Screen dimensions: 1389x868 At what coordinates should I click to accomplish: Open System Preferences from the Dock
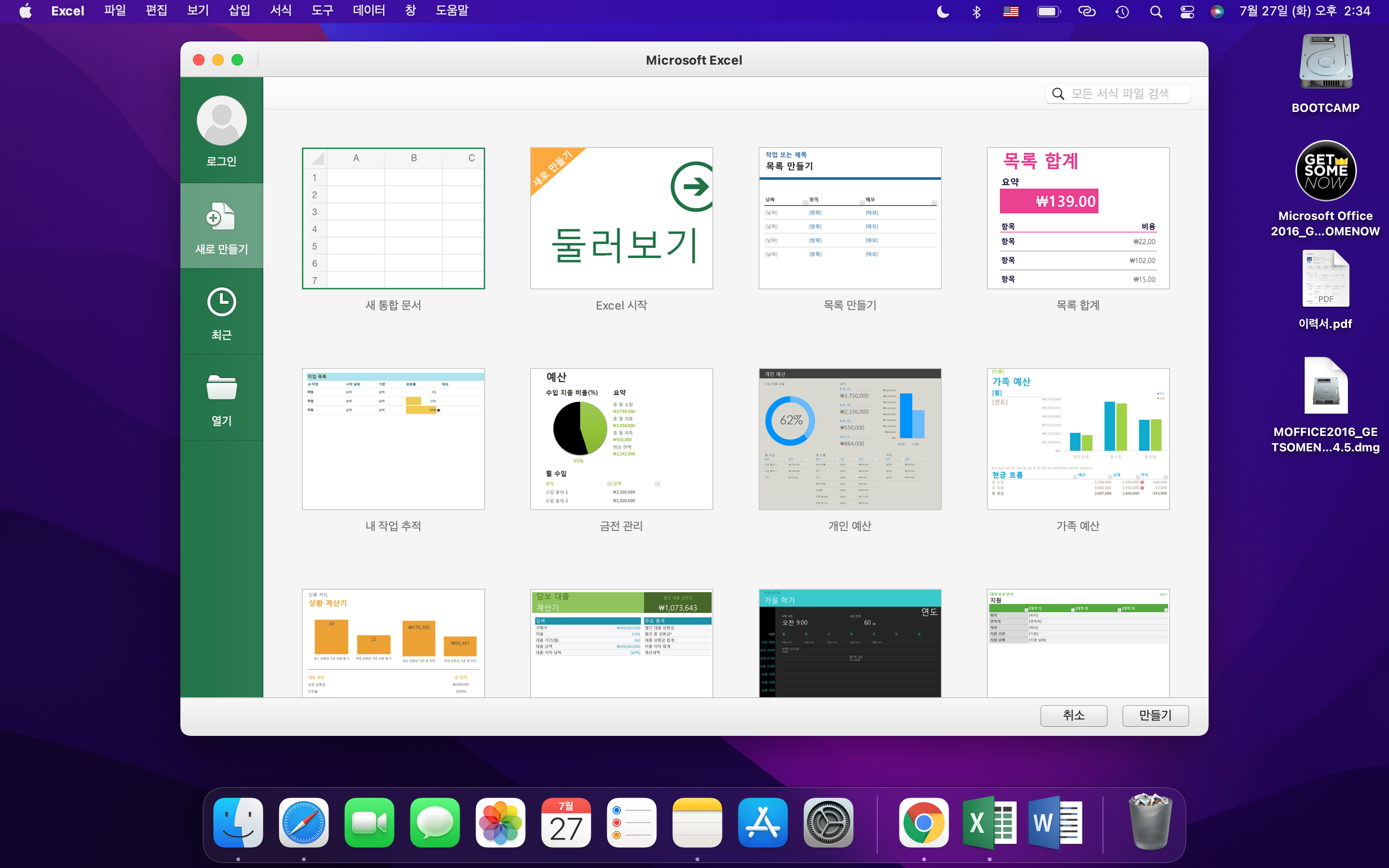pos(828,823)
